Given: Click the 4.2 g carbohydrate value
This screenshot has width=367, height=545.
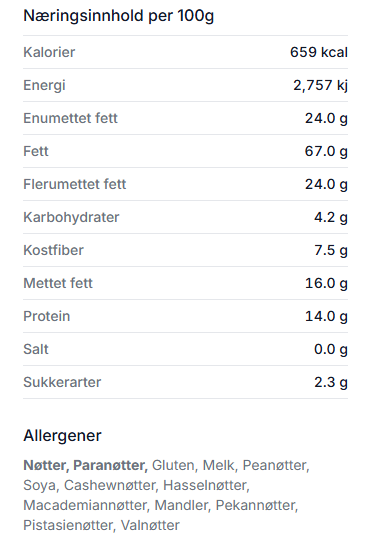Looking at the screenshot, I should [331, 218].
